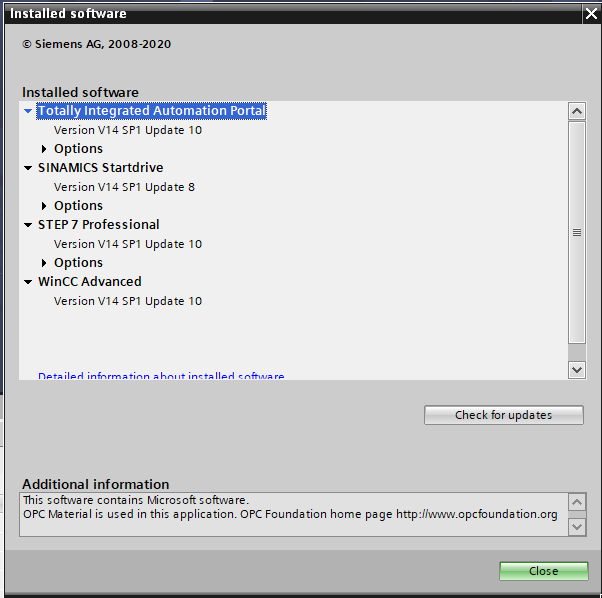602x598 pixels.
Task: Collapse the STEP 7 Professional node
Action: coord(28,225)
